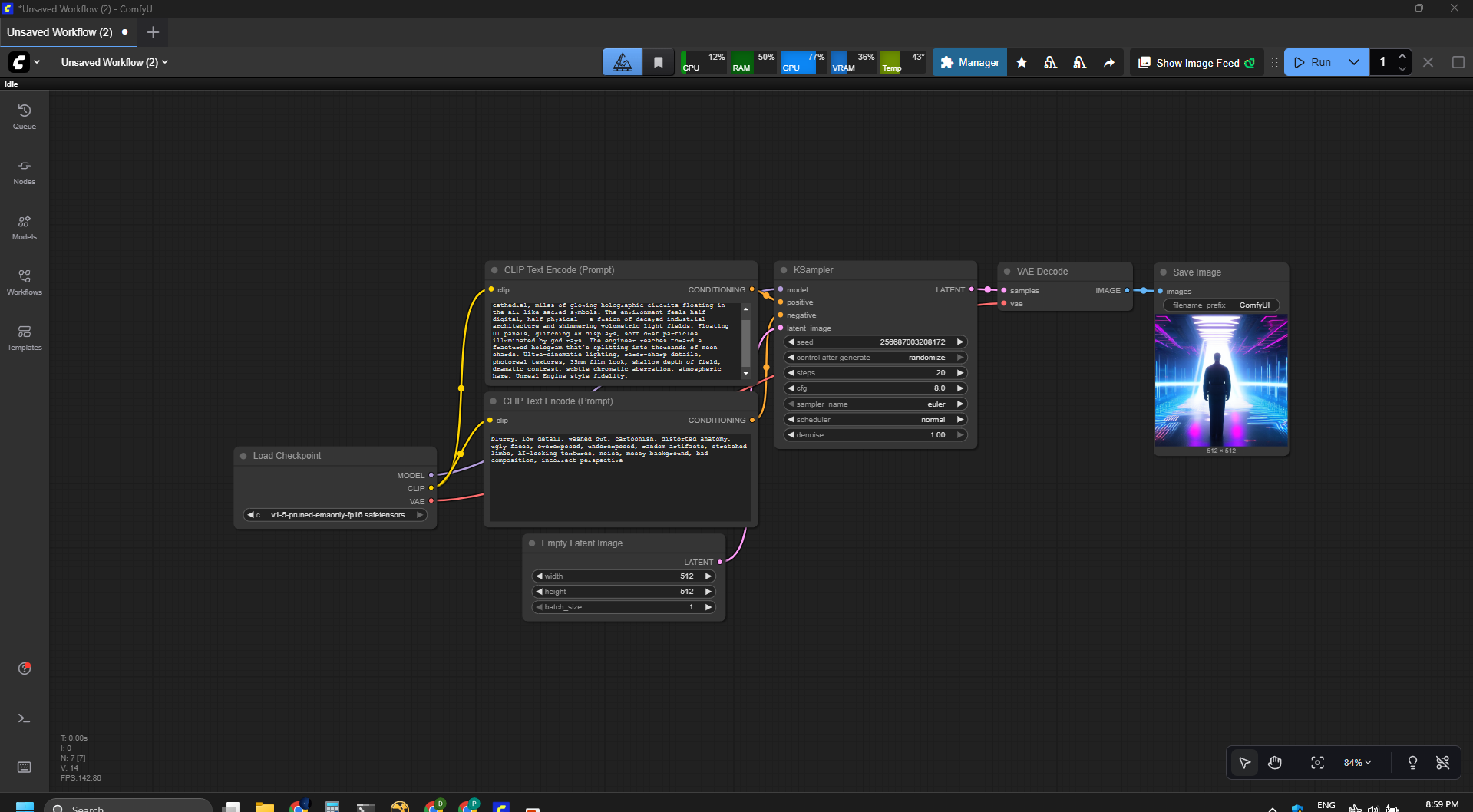
Task: Click the generated image preview in Save Image
Action: click(x=1221, y=381)
